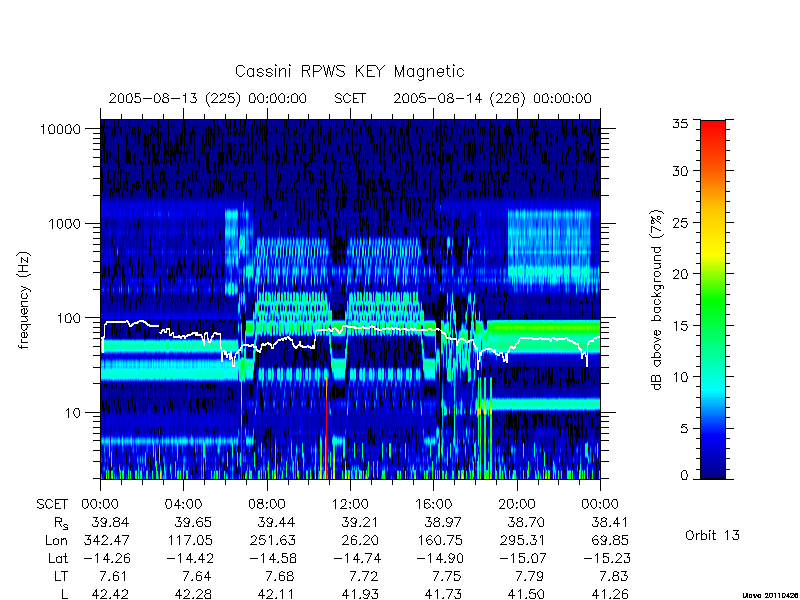800x600 pixels.
Task: Click the Lon value 117.05
Action: click(x=189, y=540)
